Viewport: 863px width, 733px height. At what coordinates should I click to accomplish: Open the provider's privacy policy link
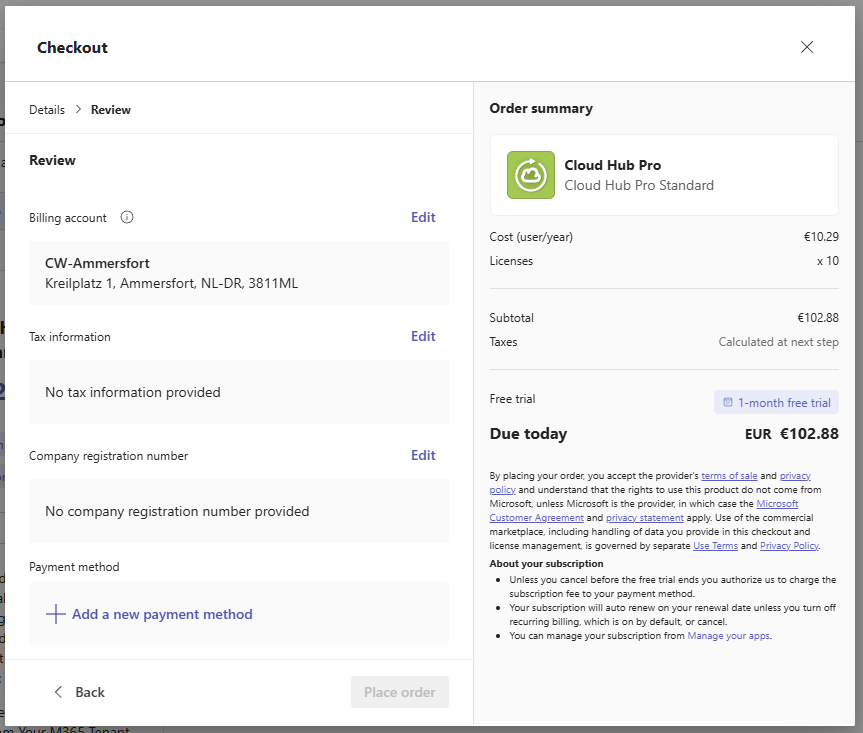pos(795,475)
